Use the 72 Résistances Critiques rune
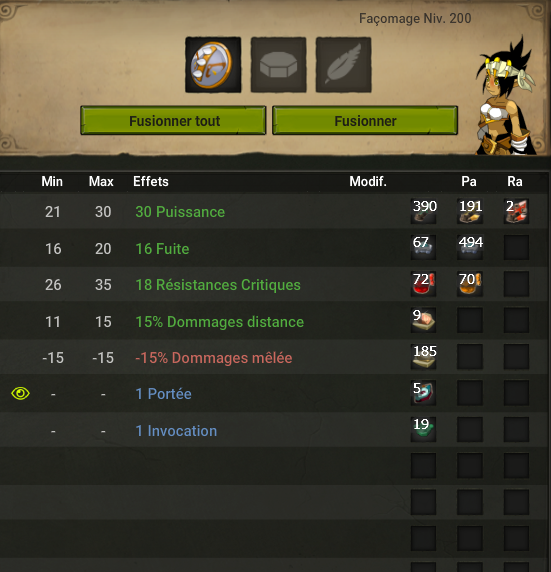The height and width of the screenshot is (572, 551). 423,284
